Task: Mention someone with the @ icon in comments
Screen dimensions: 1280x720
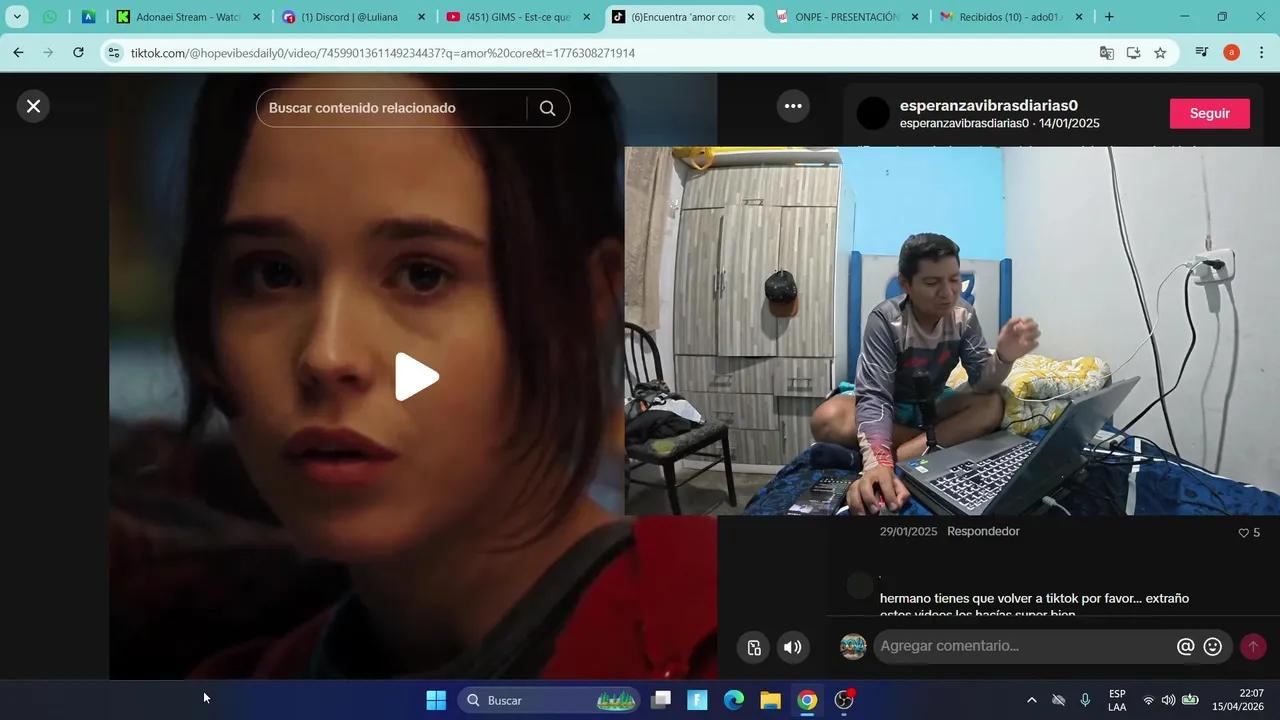Action: pyautogui.click(x=1185, y=646)
